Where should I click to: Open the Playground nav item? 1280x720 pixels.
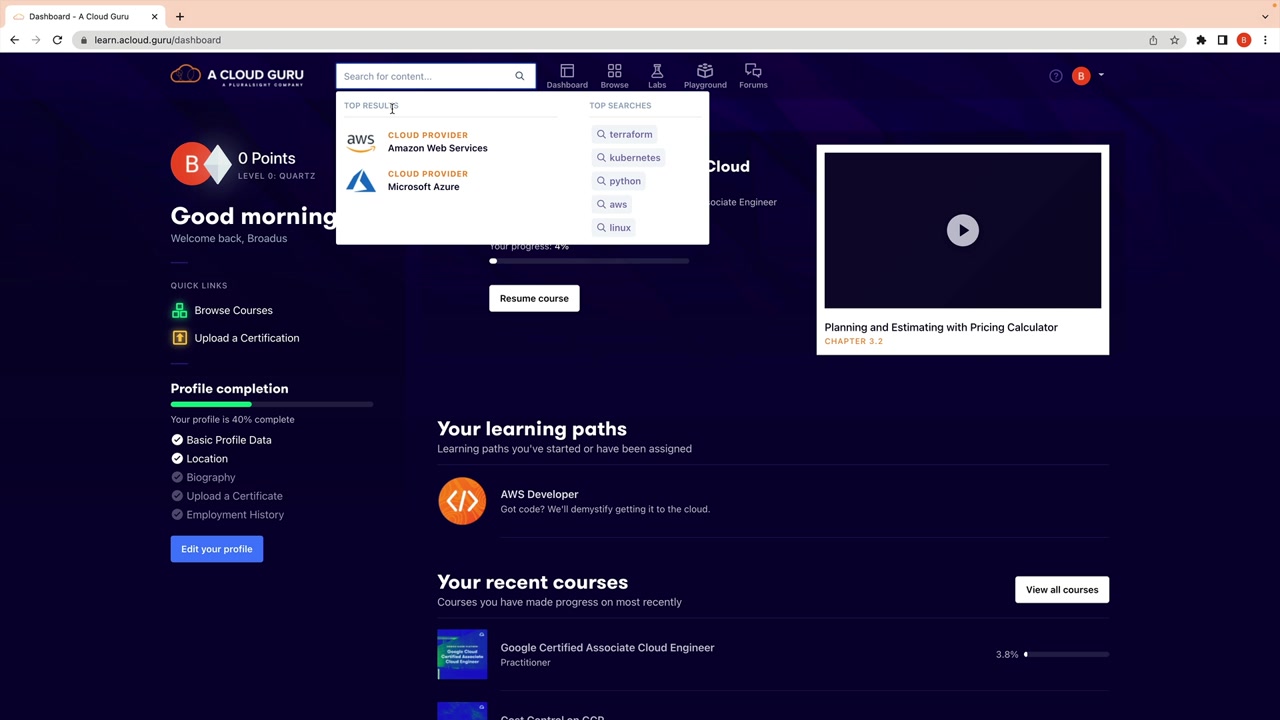(705, 76)
